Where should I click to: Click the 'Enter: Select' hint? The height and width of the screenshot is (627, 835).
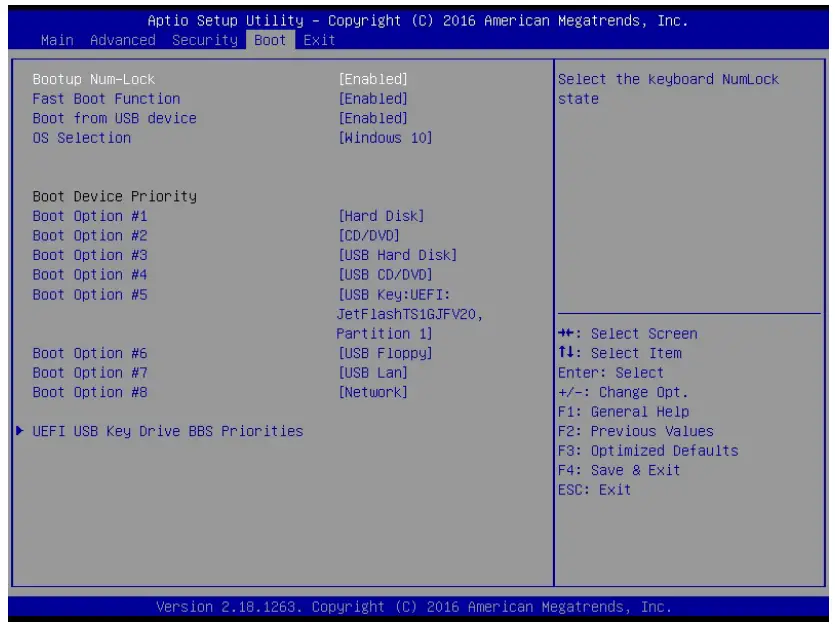[x=611, y=373]
